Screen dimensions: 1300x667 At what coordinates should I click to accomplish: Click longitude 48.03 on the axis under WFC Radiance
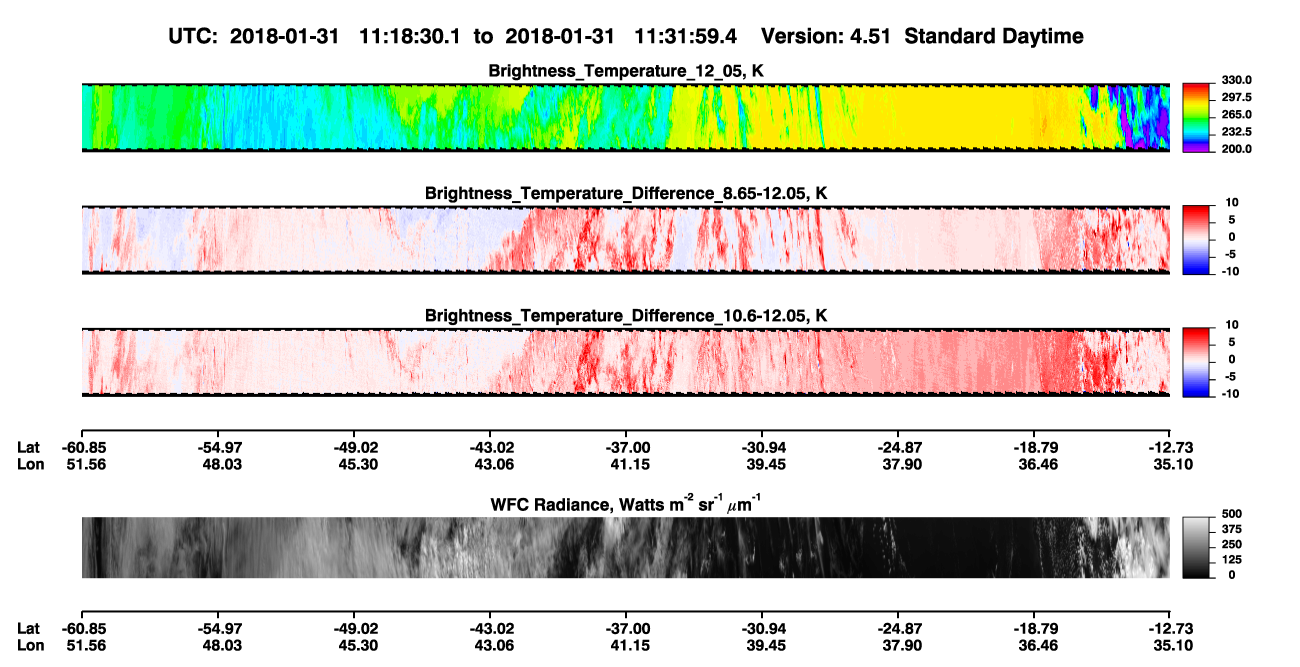(x=219, y=644)
